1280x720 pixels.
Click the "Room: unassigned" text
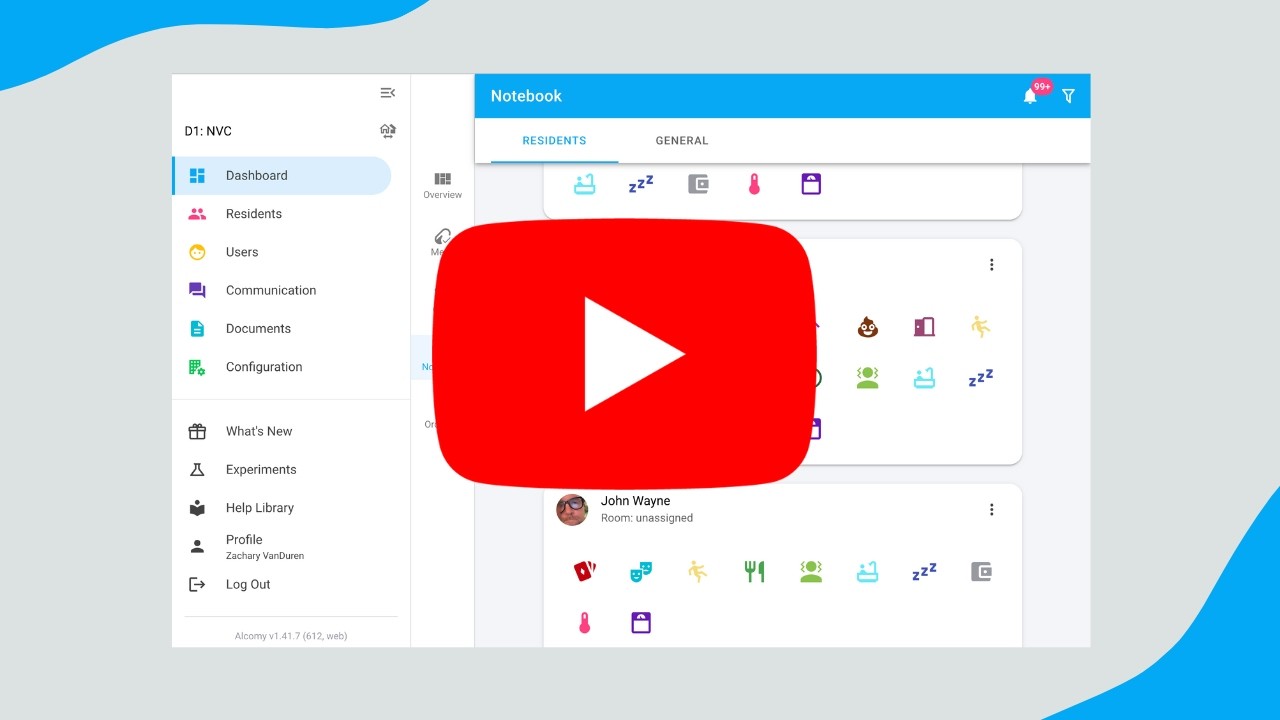pyautogui.click(x=647, y=518)
